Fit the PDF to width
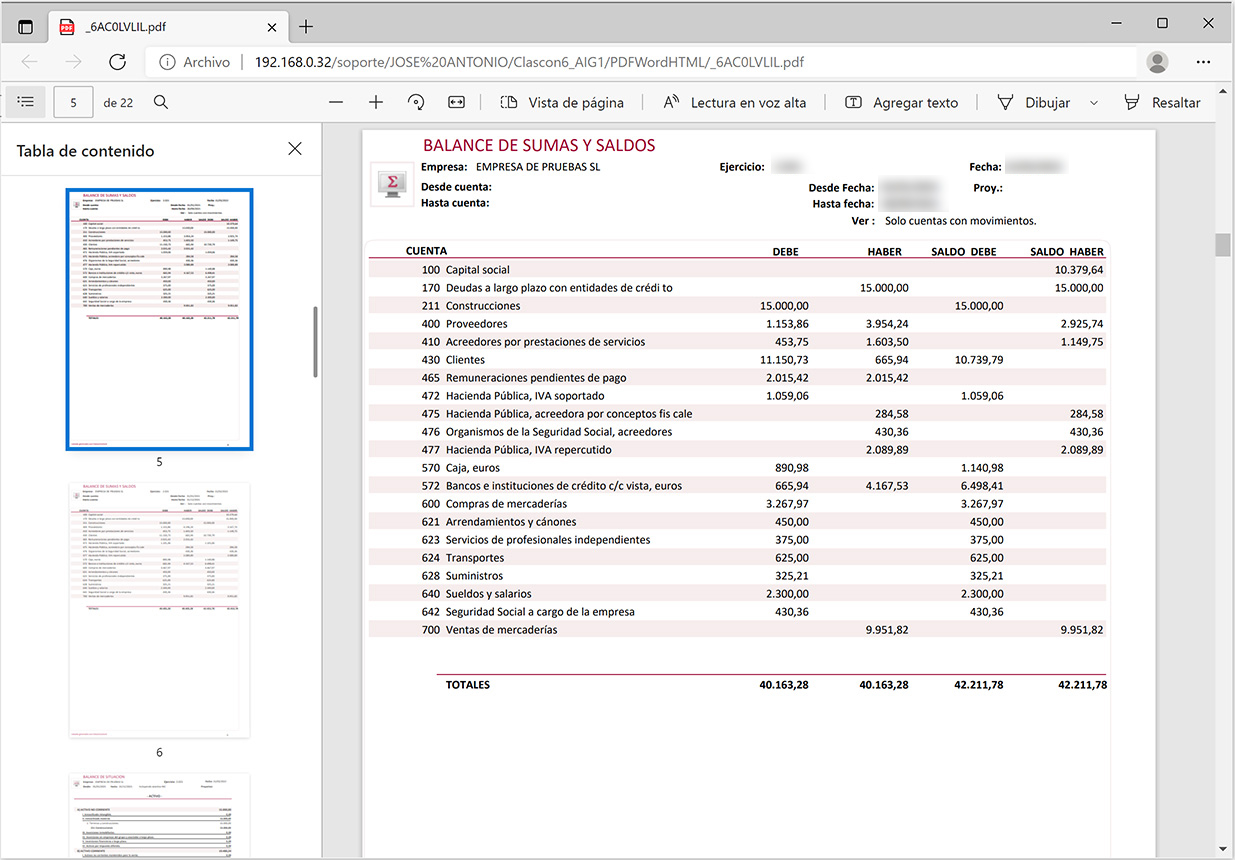This screenshot has width=1235, height=860. coord(457,102)
